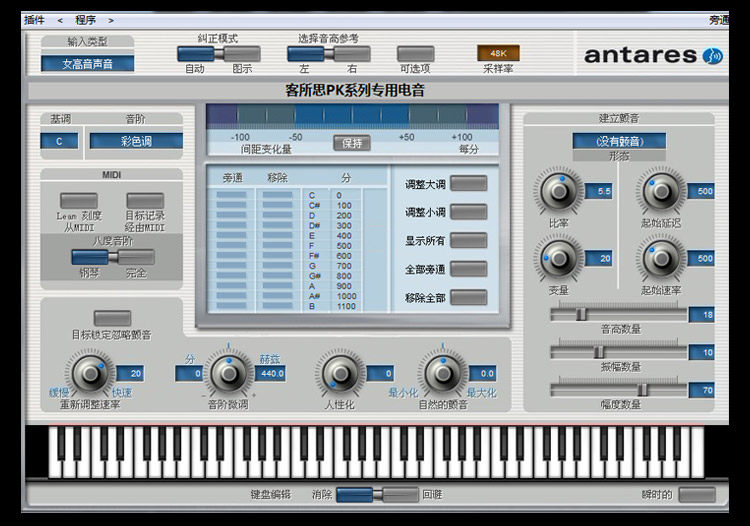Click the 可选项 button
The image size is (750, 526).
click(416, 54)
